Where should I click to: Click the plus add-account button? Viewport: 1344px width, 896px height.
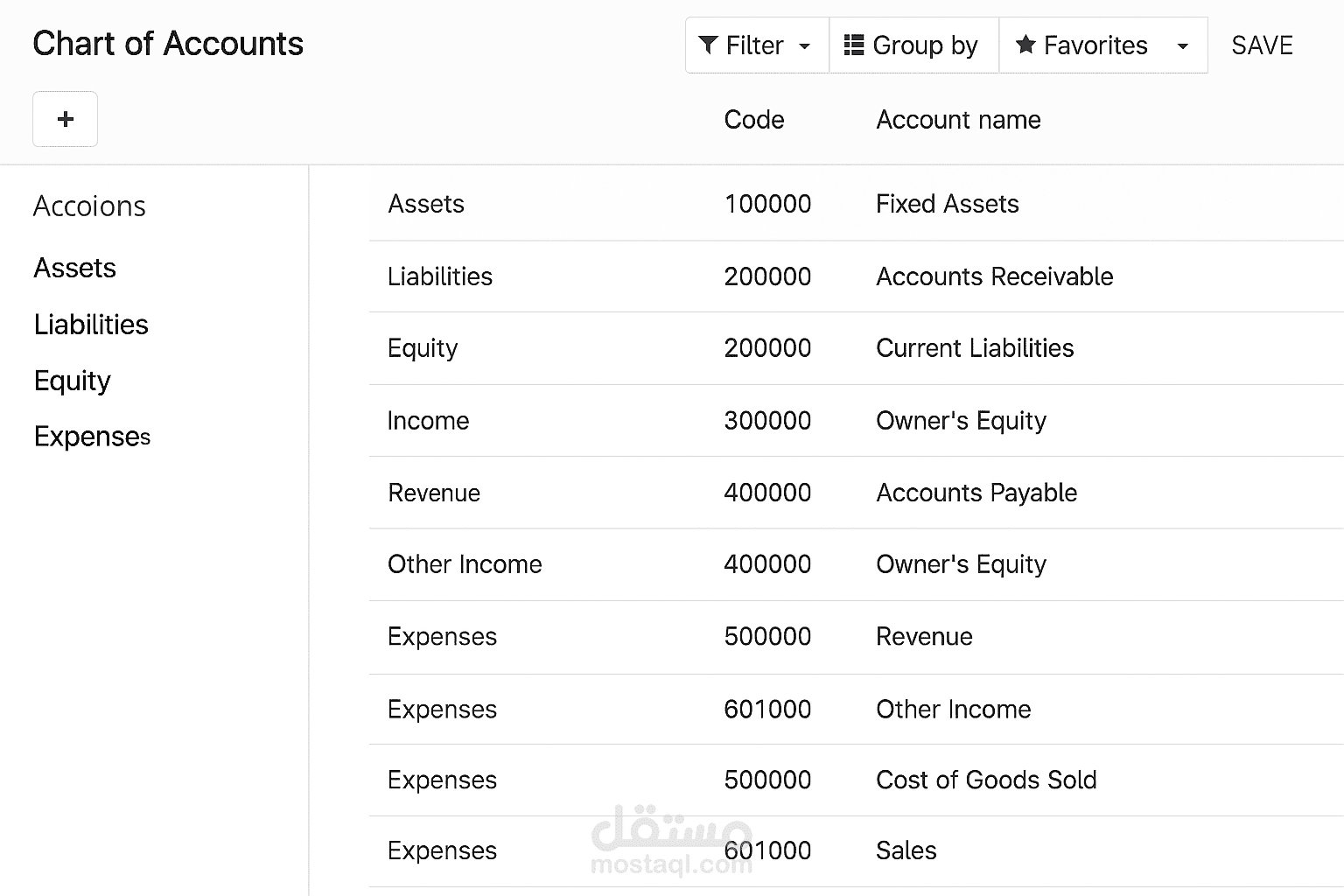(x=65, y=119)
